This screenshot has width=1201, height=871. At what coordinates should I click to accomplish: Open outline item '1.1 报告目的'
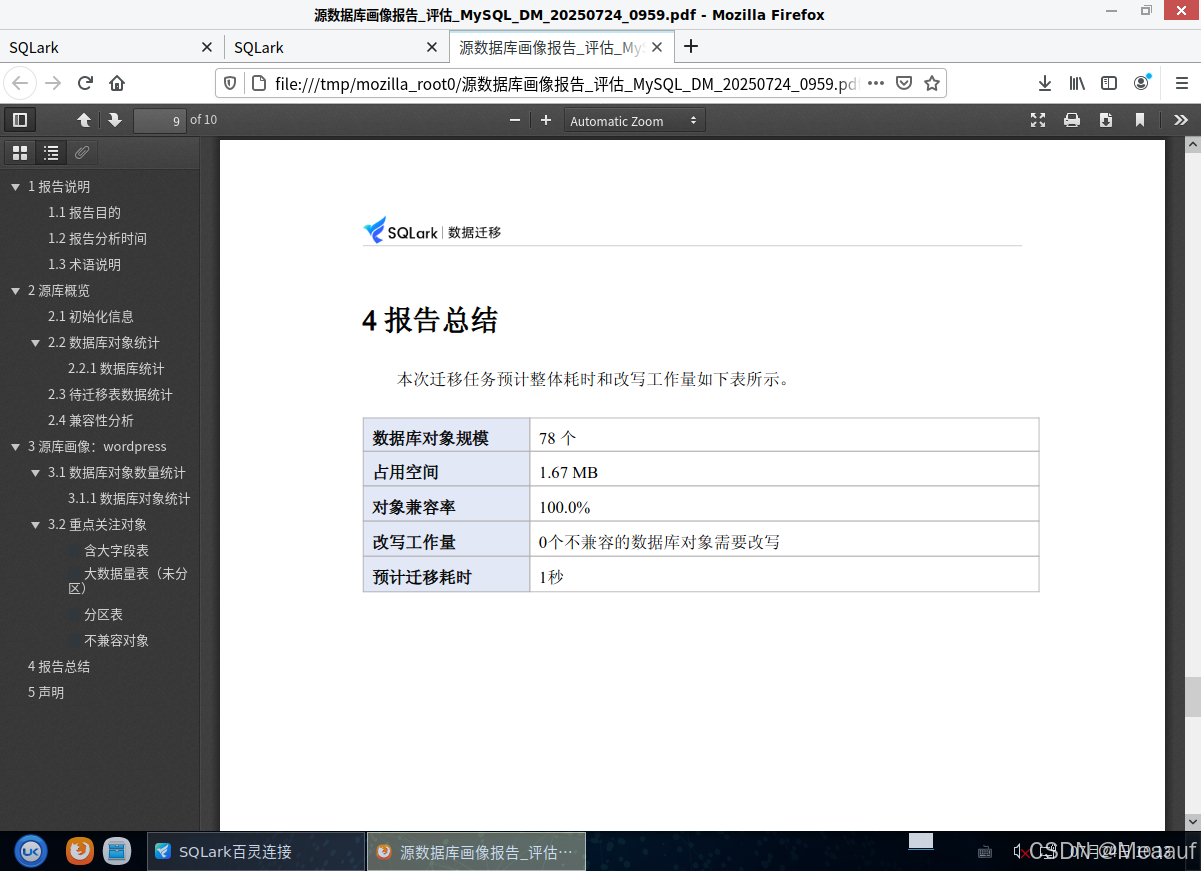[84, 213]
